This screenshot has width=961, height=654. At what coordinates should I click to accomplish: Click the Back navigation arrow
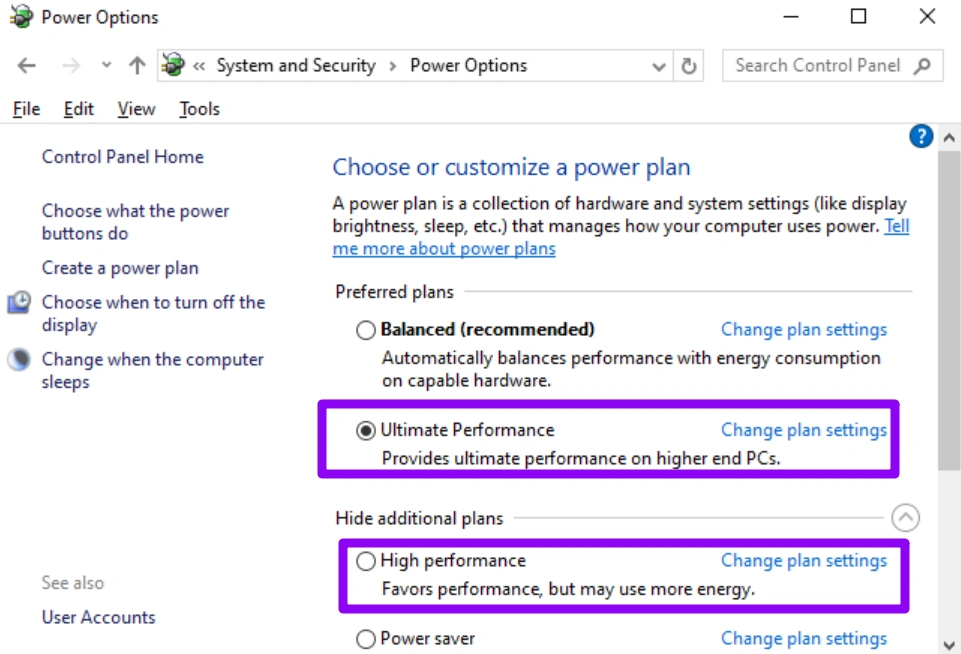pyautogui.click(x=27, y=66)
